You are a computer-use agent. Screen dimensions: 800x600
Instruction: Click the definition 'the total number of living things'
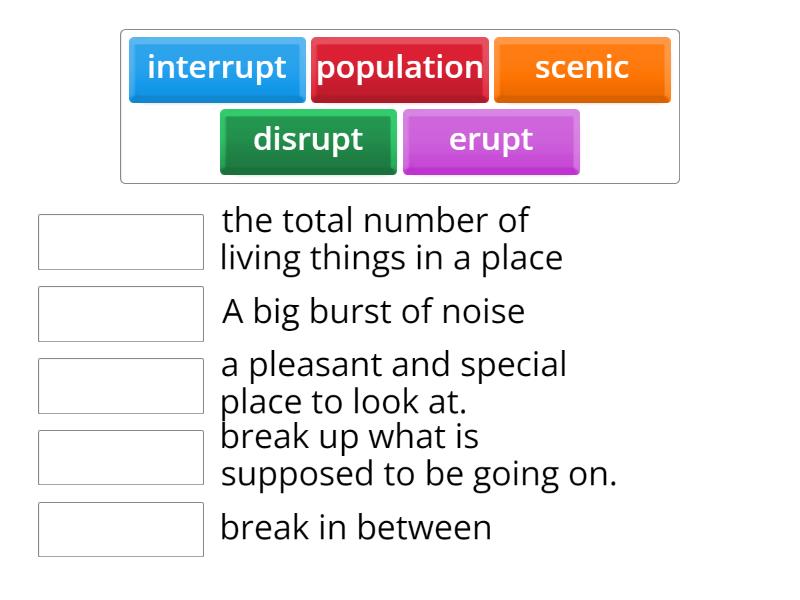coord(390,240)
